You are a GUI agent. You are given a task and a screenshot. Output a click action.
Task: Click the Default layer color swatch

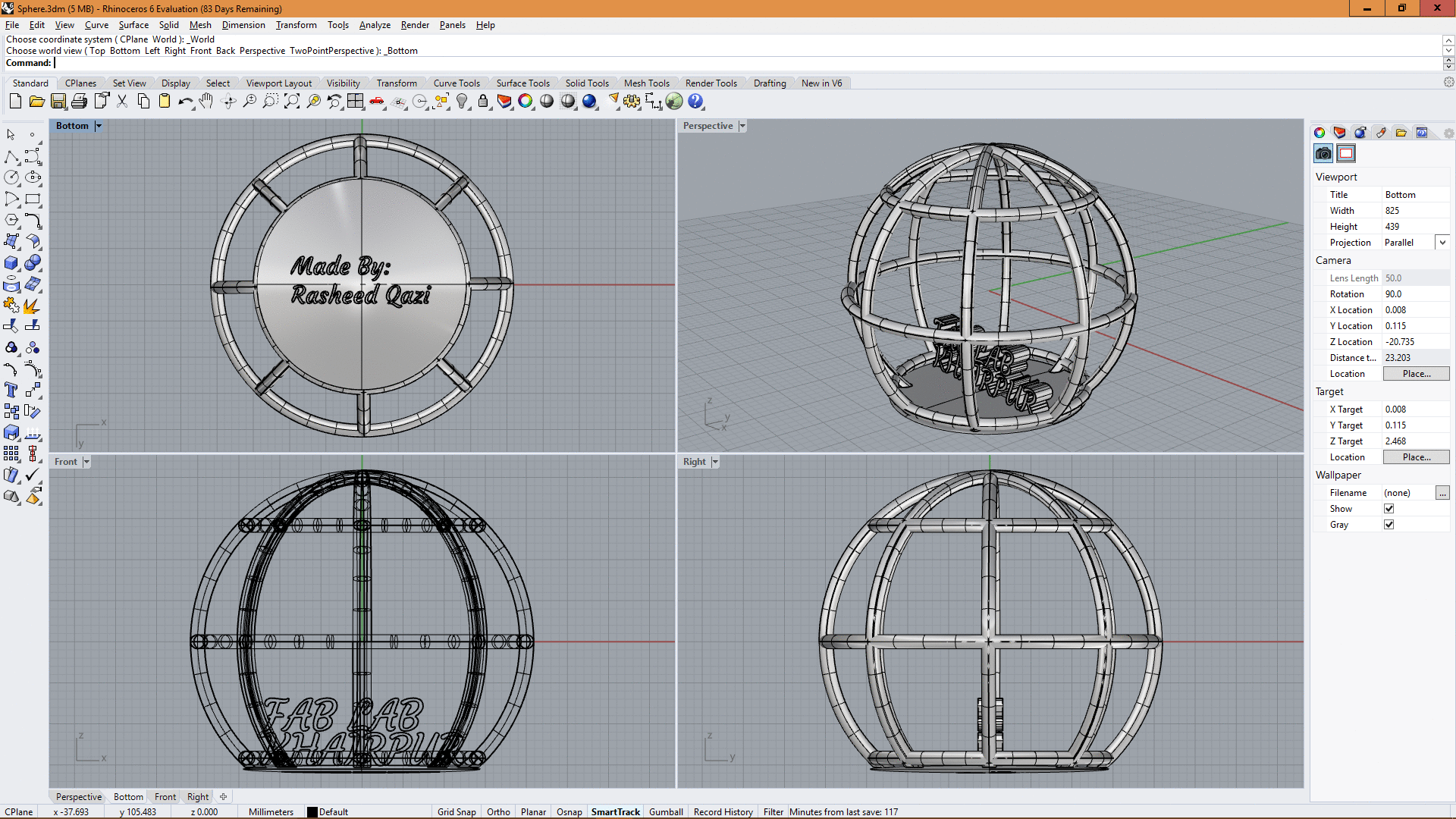pos(312,811)
